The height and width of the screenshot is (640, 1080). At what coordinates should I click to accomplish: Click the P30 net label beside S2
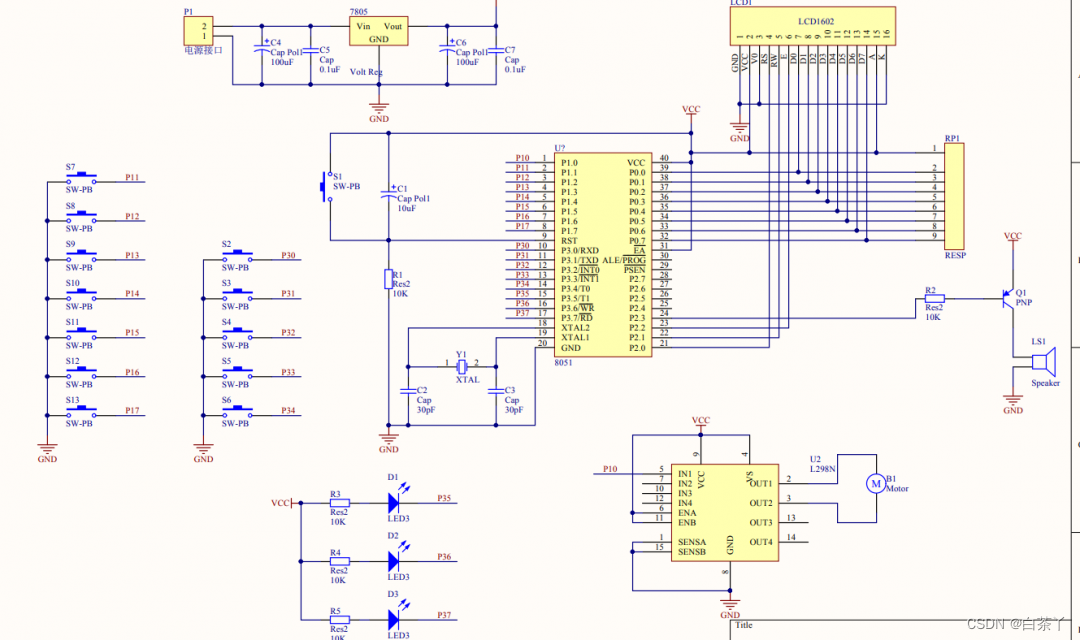(288, 256)
